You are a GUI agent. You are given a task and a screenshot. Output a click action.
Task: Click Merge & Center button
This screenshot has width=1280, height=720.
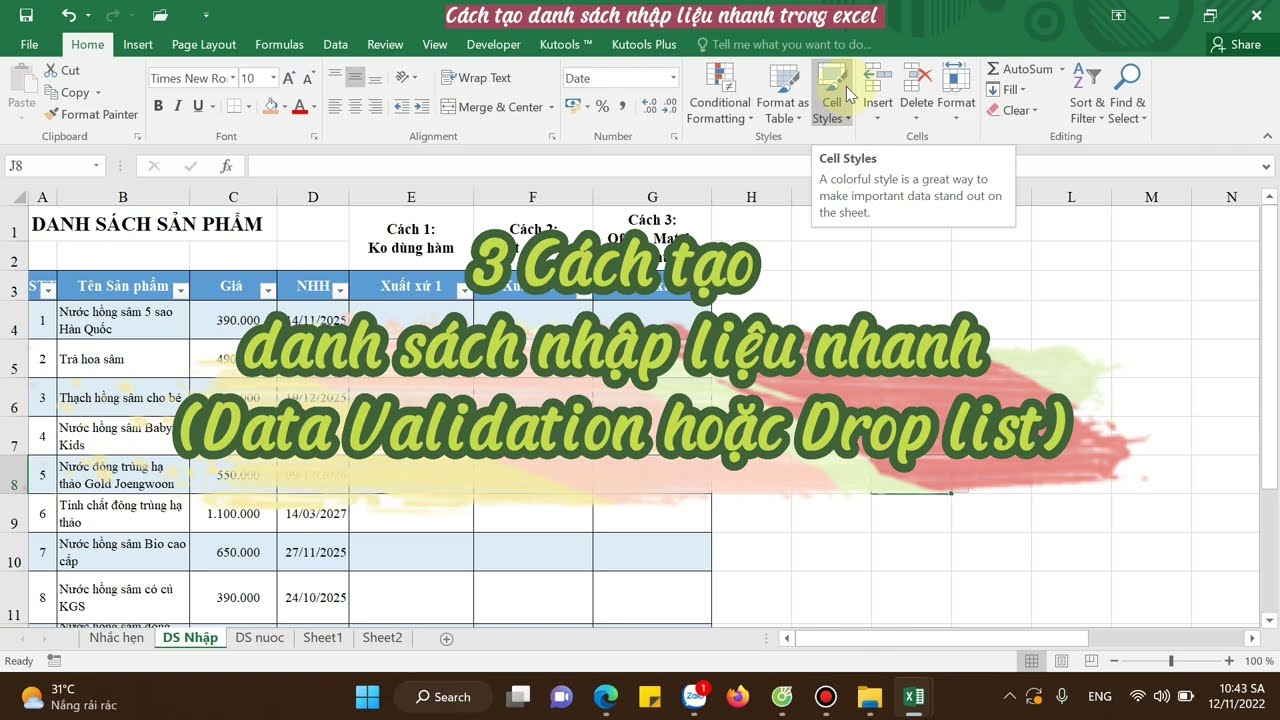point(492,107)
